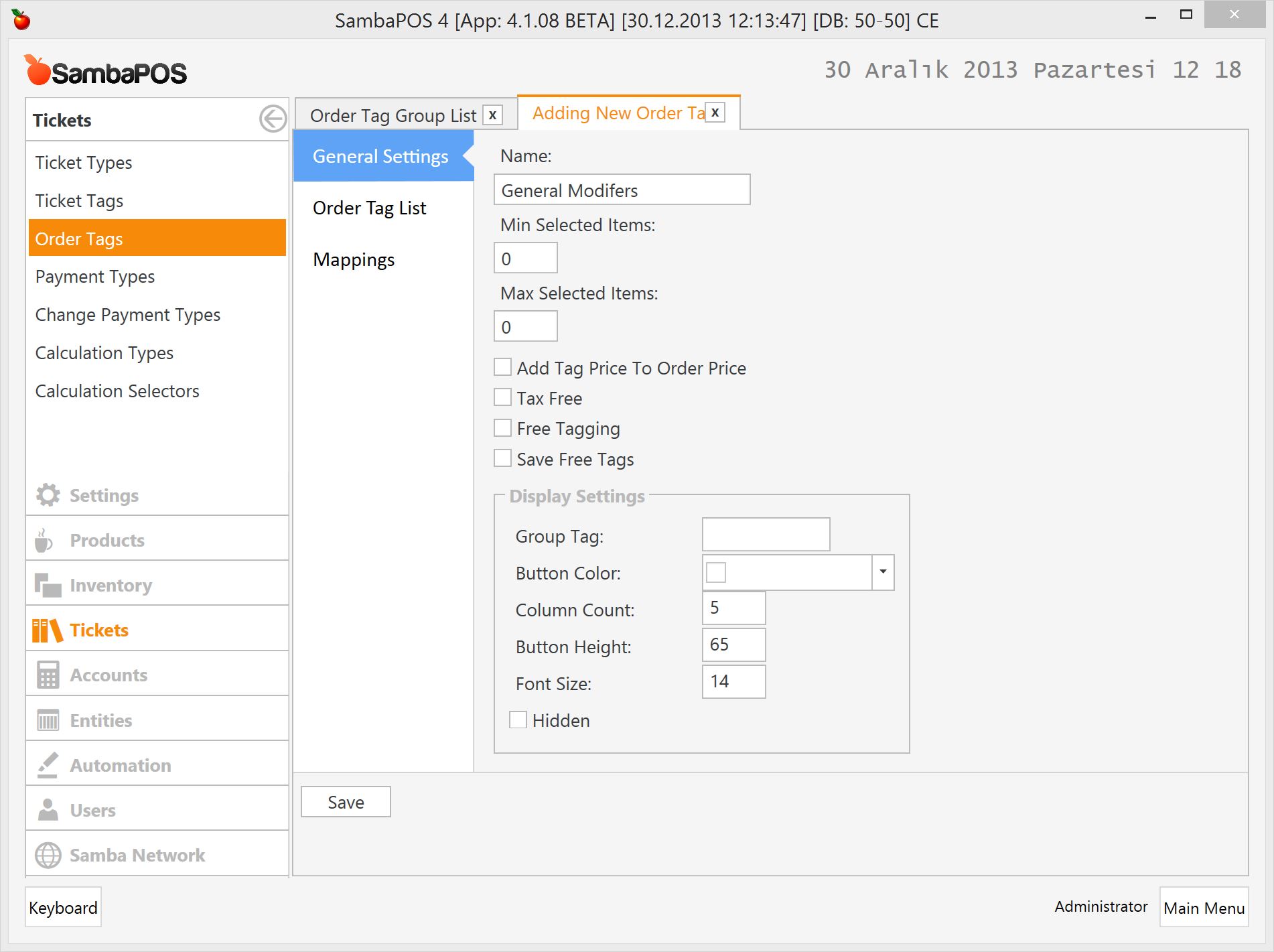1274x952 pixels.
Task: Close the Order Tag Group List tab
Action: [492, 115]
